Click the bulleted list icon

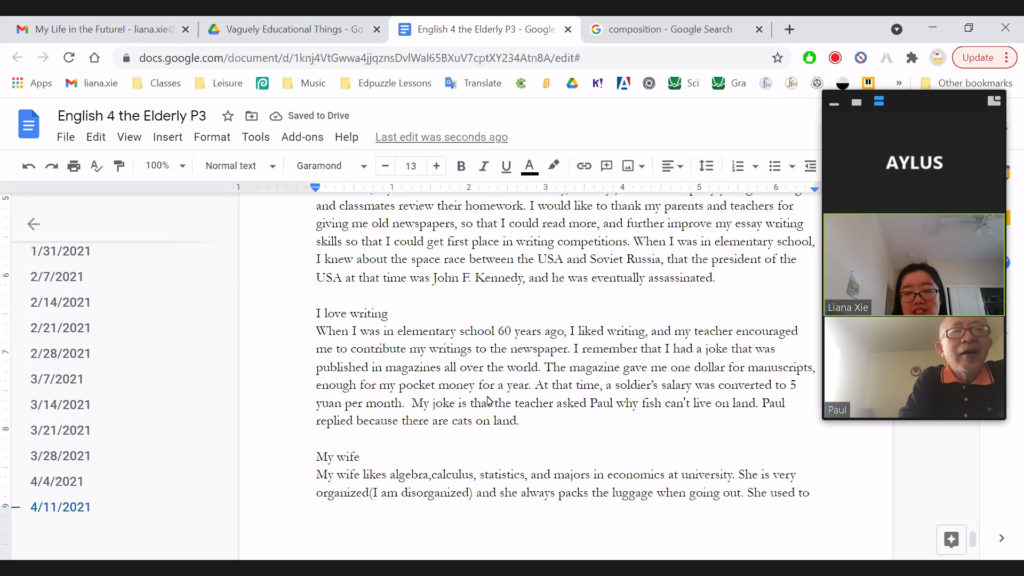tap(775, 166)
